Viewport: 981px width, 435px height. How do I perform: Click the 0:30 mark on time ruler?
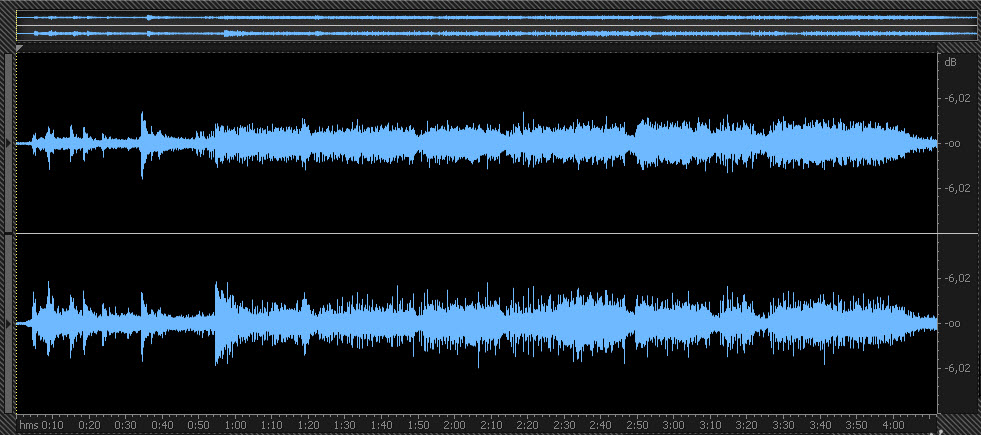[x=126, y=425]
